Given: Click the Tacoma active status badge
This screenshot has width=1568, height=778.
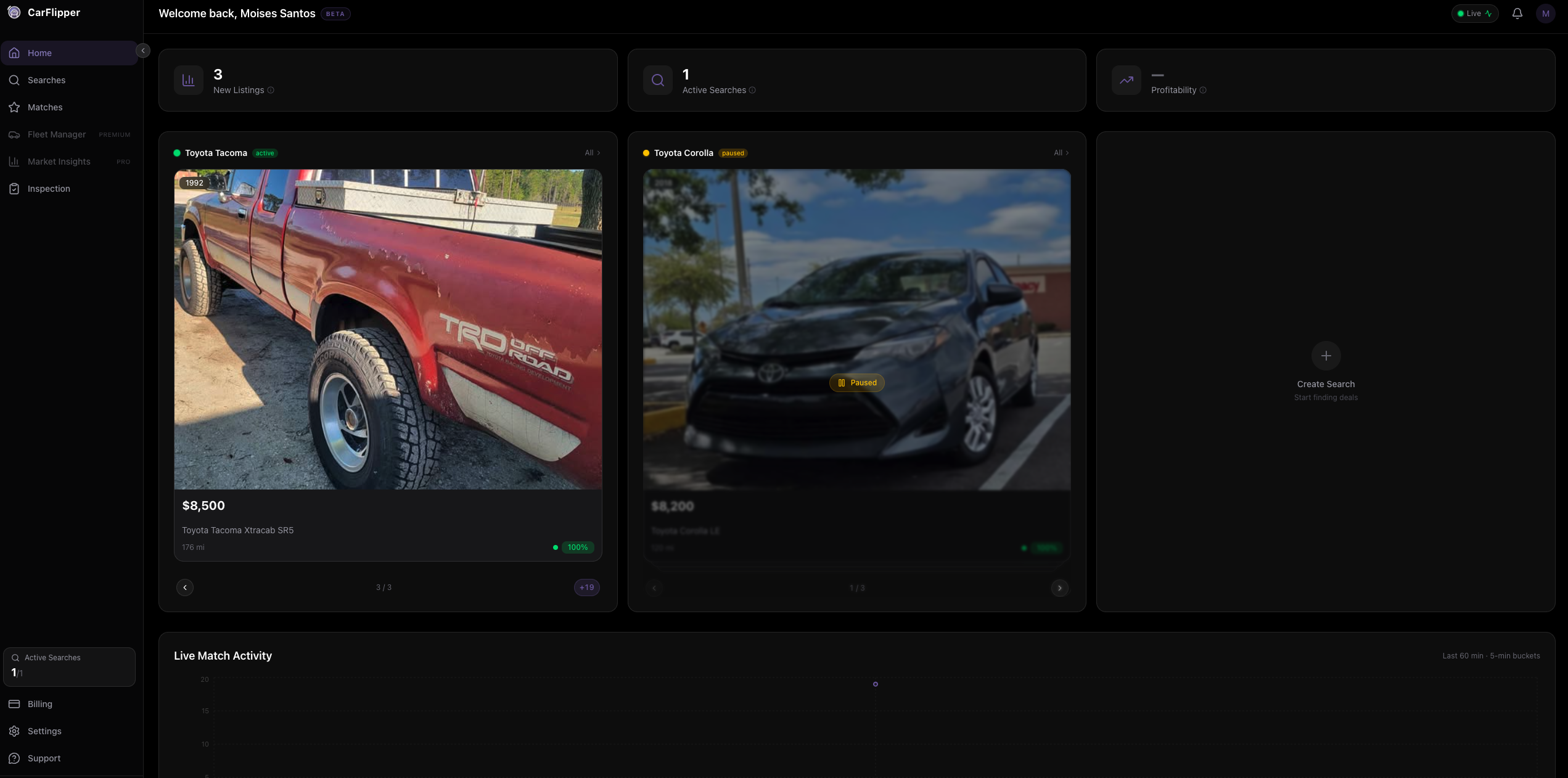Looking at the screenshot, I should (265, 153).
